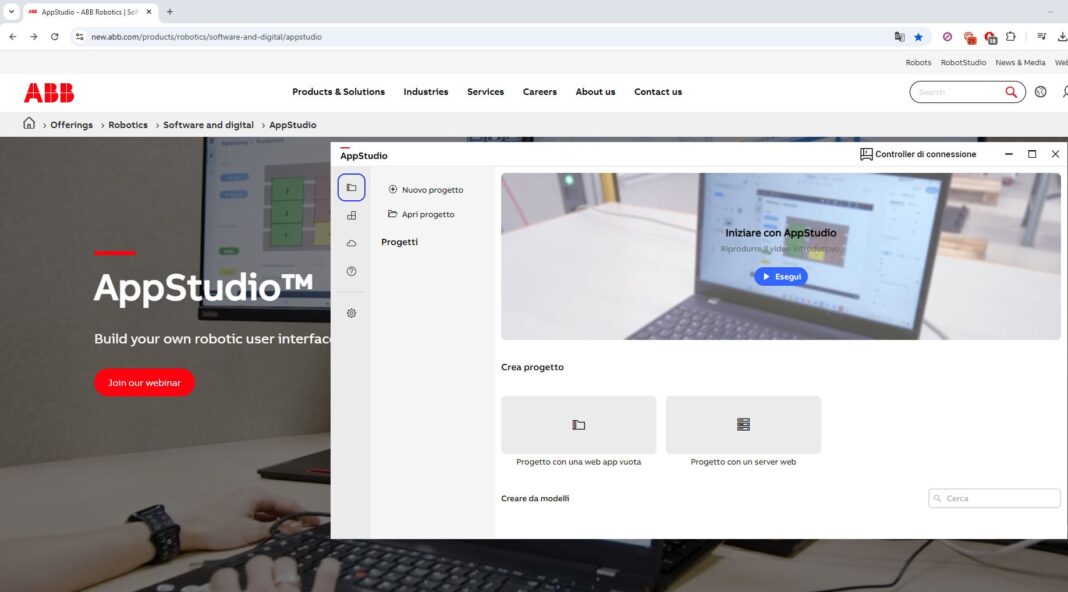The width and height of the screenshot is (1068, 592).
Task: Click the Cerca search field for templates
Action: coord(994,498)
